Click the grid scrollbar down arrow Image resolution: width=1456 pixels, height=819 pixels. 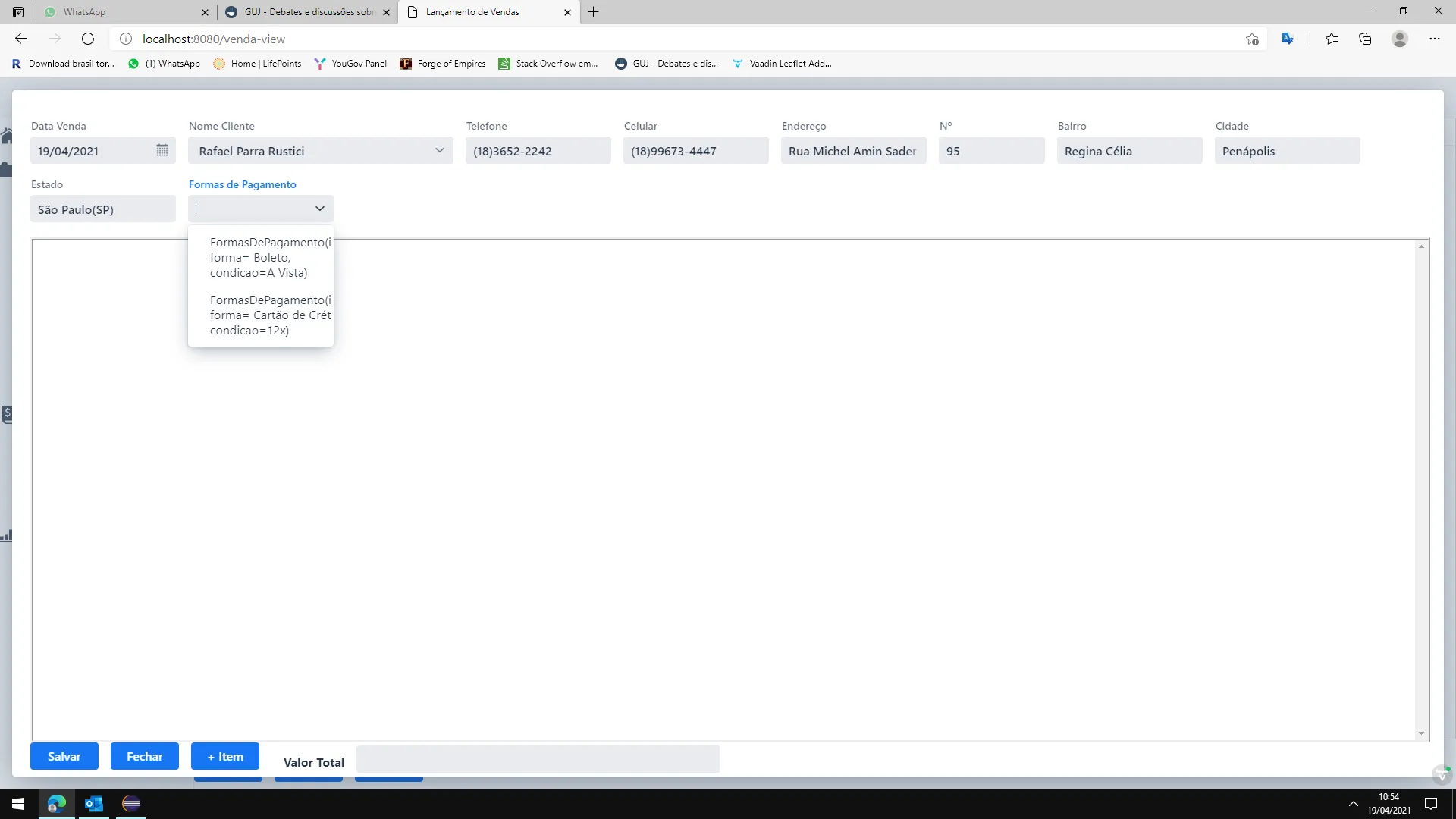[x=1421, y=733]
